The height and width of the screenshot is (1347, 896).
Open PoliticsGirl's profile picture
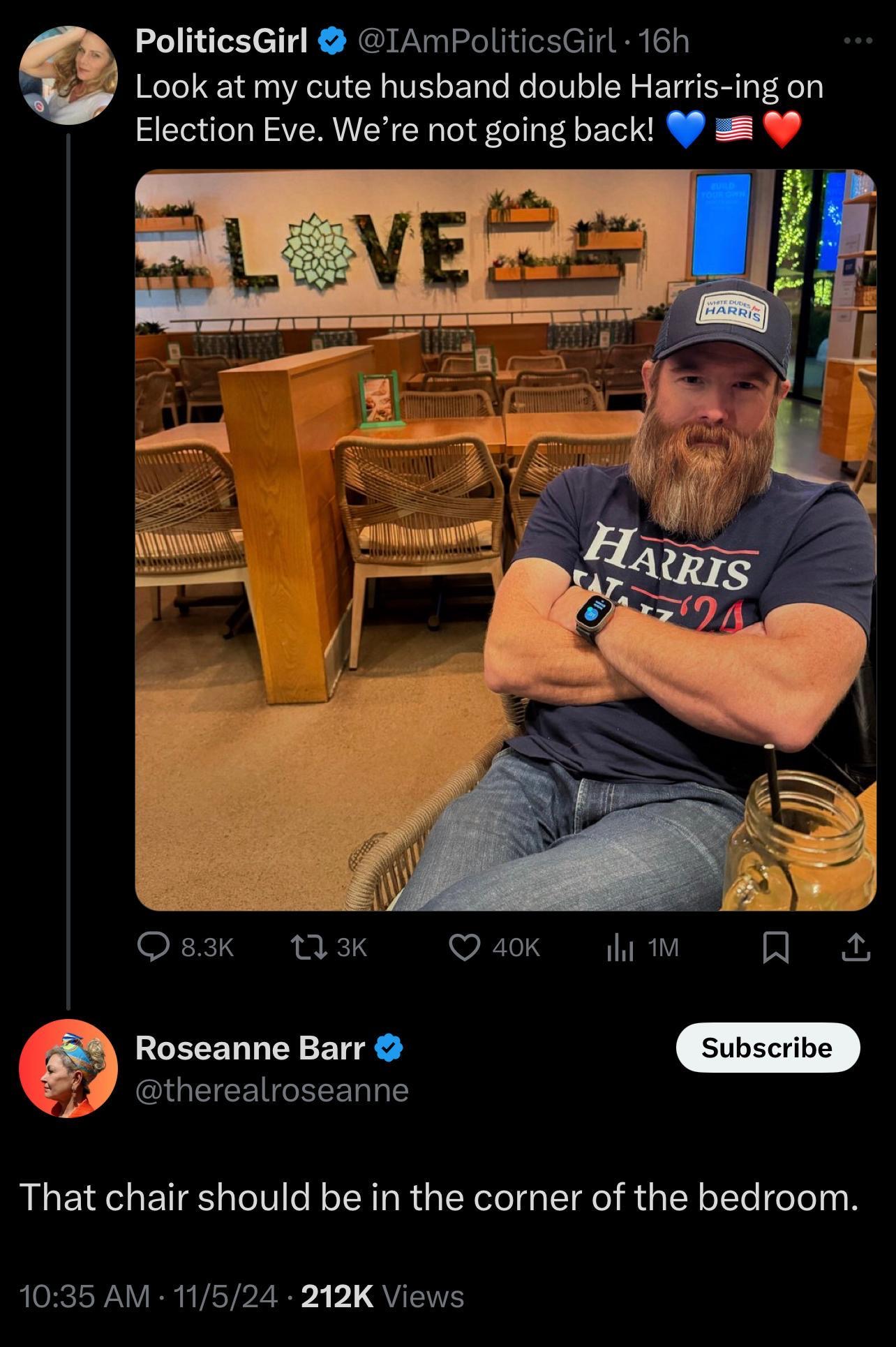coord(68,75)
